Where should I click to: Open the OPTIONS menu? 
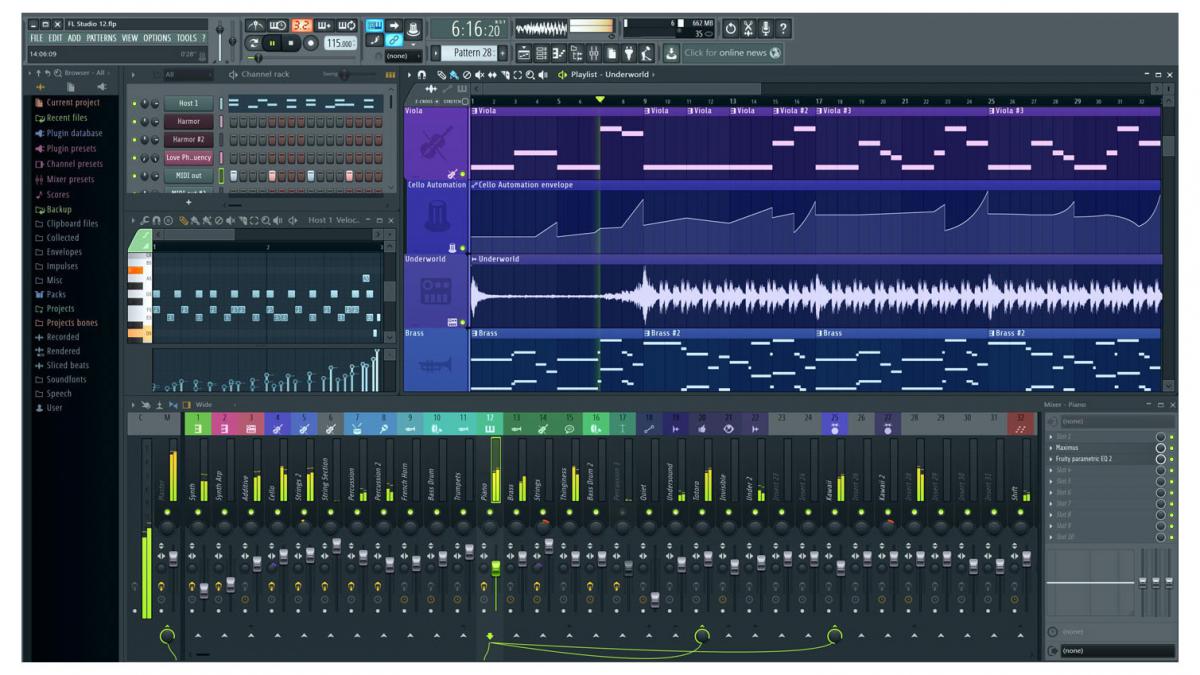click(157, 38)
